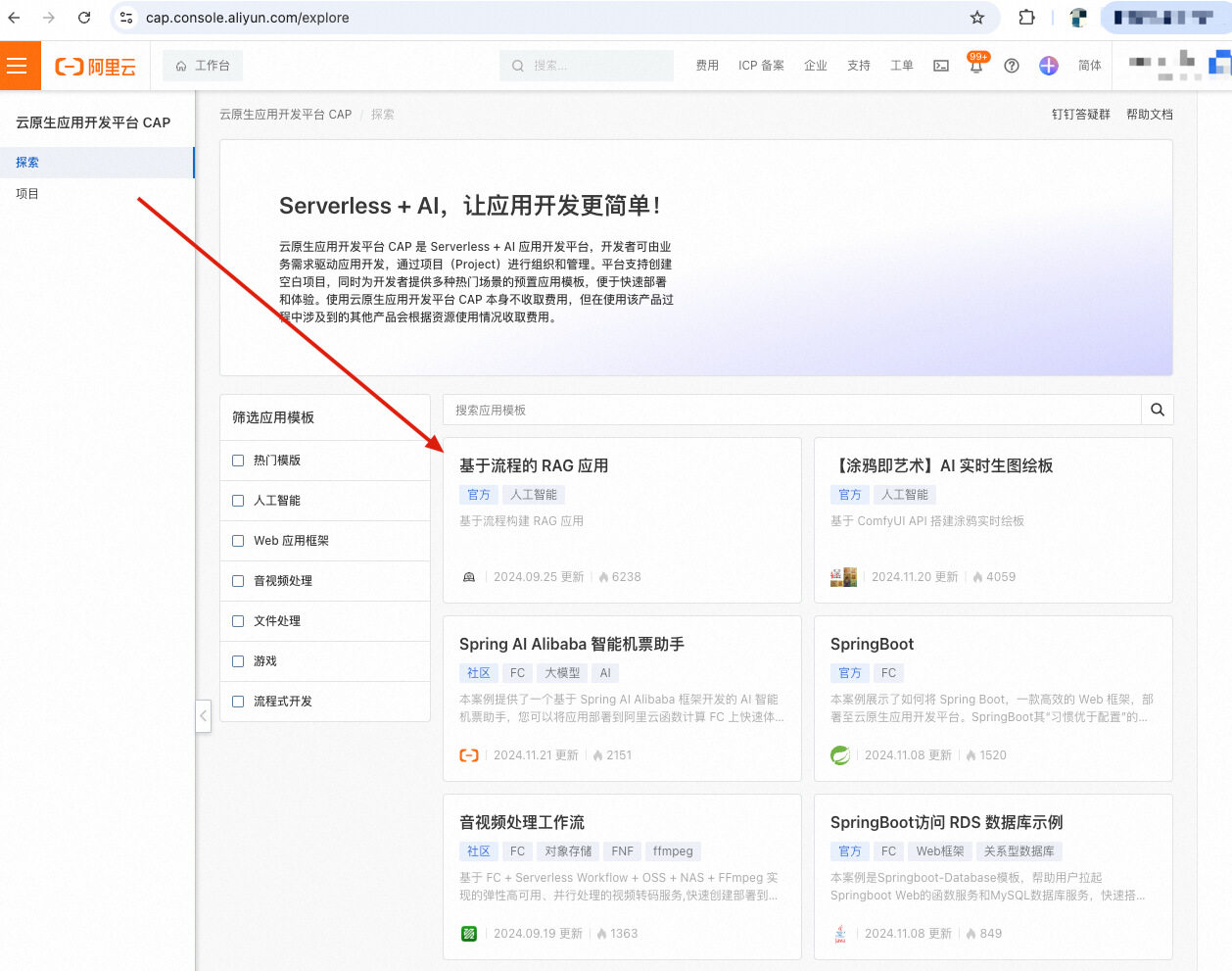Tick the 热门模版 filter checkbox
Image resolution: width=1232 pixels, height=971 pixels.
point(238,461)
